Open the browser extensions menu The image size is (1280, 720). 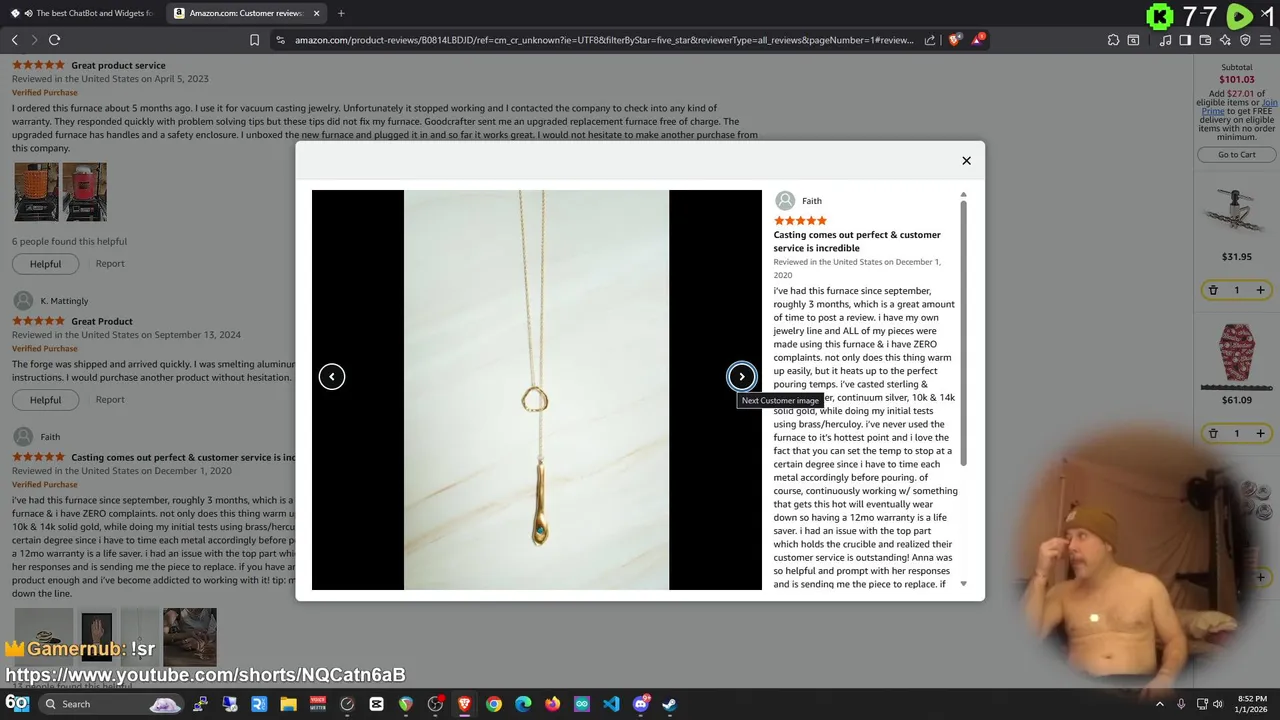1113,40
